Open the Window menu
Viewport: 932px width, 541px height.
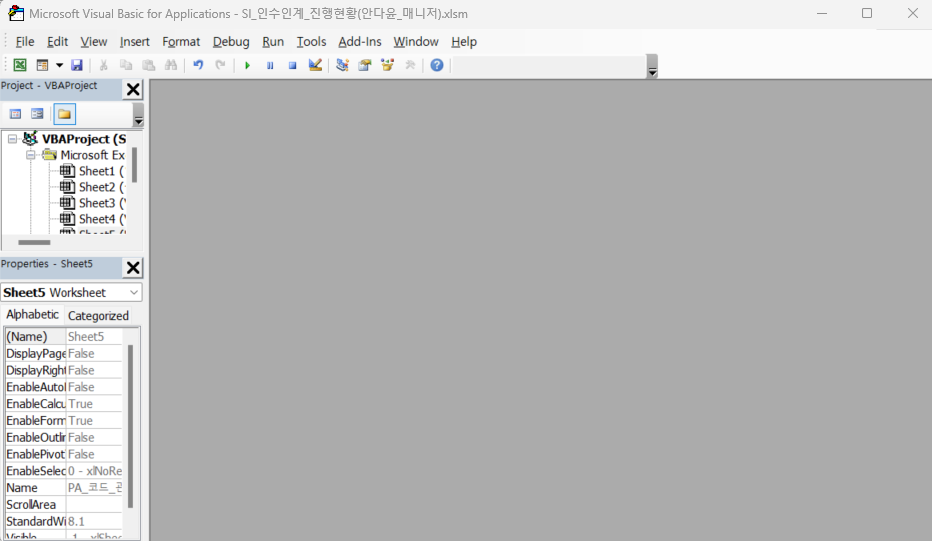tap(415, 42)
